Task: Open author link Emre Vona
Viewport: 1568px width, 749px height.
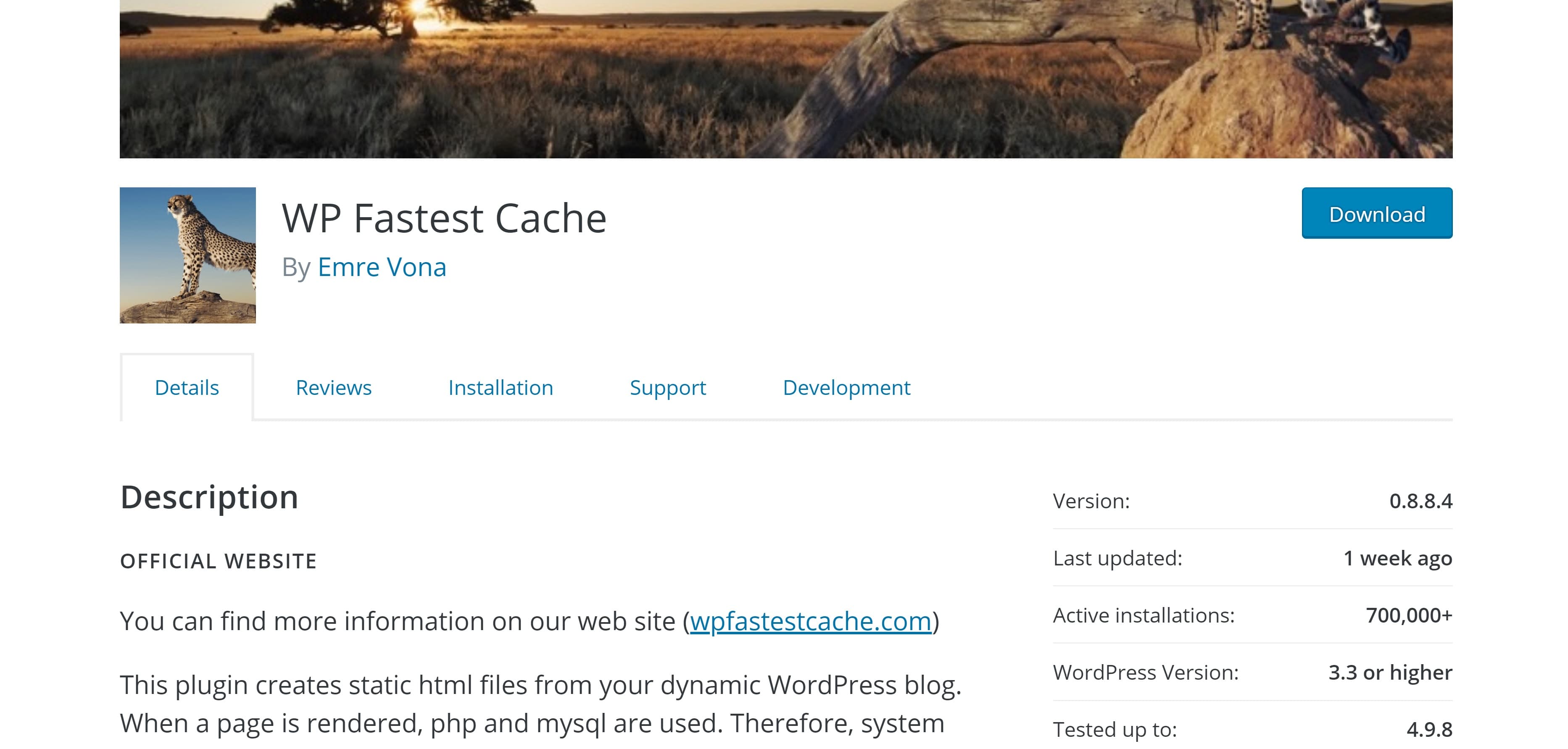Action: [x=382, y=267]
